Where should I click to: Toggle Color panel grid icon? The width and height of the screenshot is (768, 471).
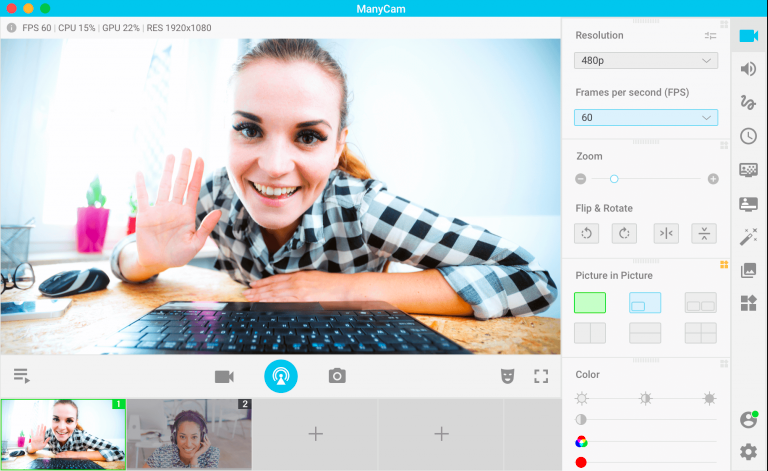tap(724, 364)
